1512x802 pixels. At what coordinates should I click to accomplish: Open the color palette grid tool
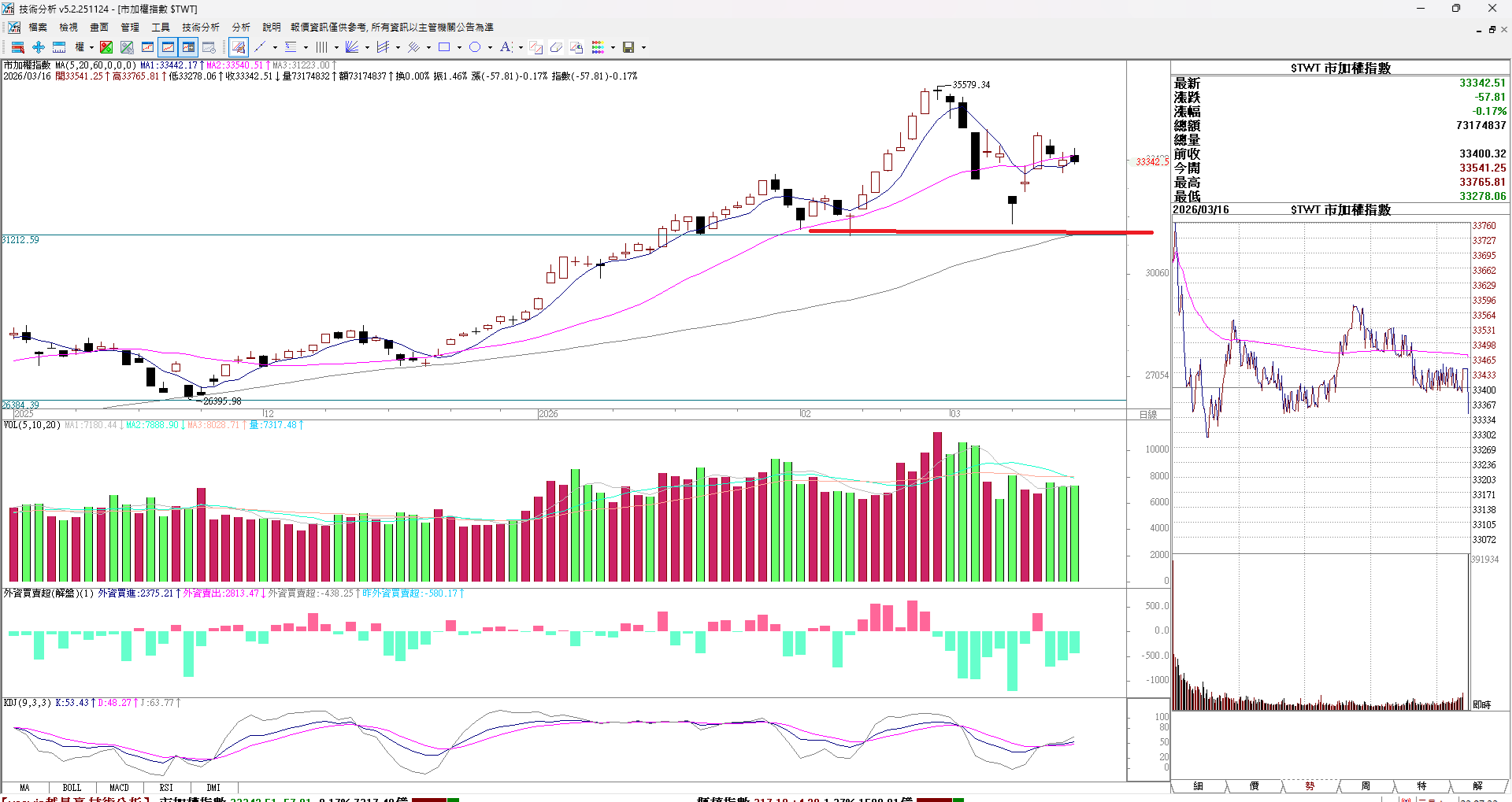598,47
